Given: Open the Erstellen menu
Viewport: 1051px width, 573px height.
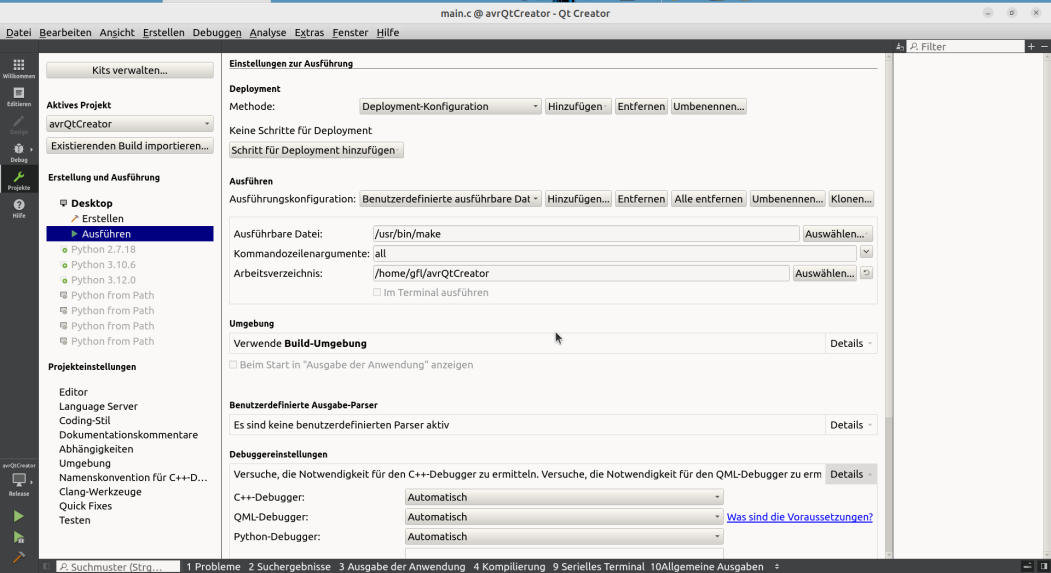Looking at the screenshot, I should (x=164, y=32).
